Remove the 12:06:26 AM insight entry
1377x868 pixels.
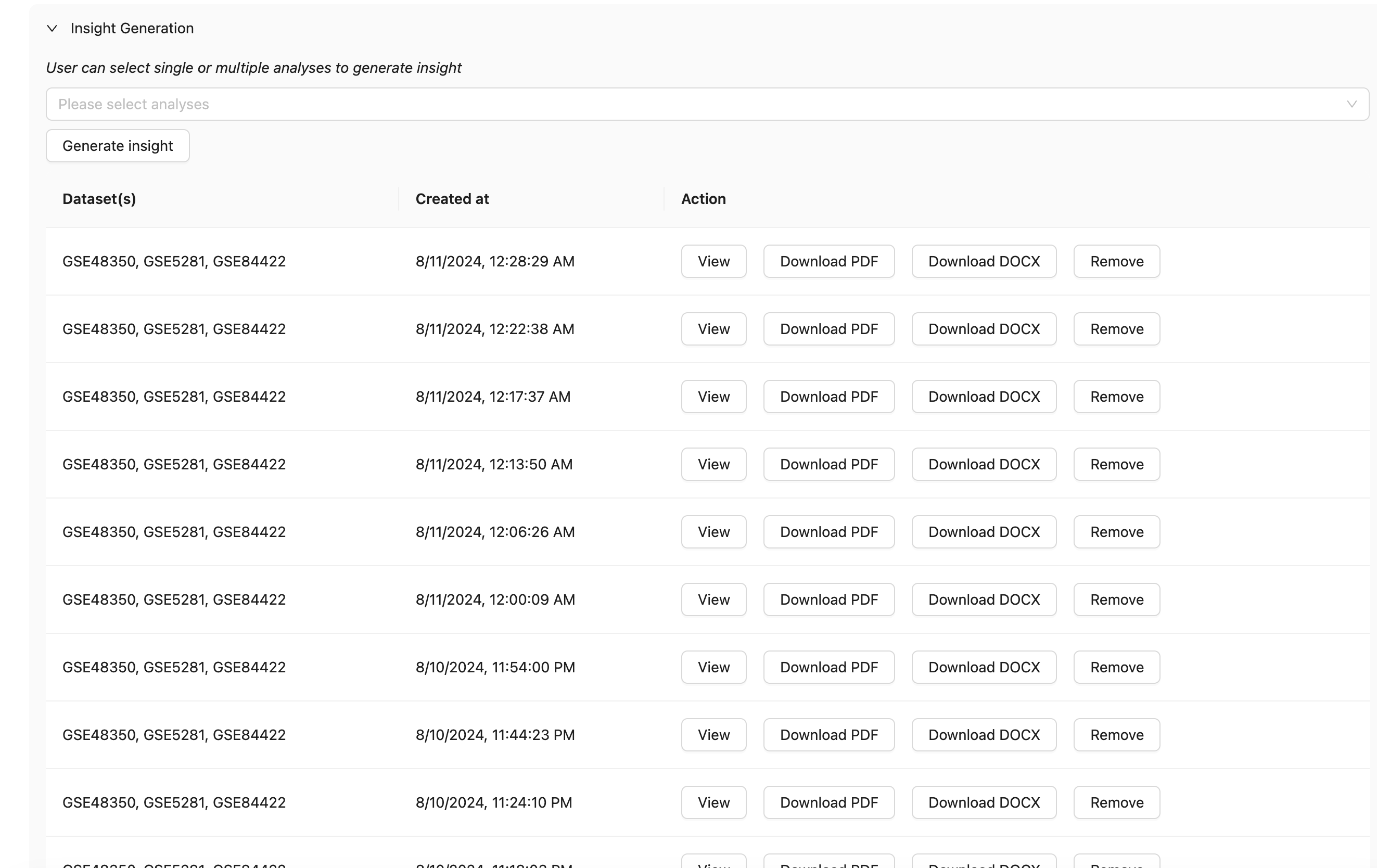[x=1116, y=532]
